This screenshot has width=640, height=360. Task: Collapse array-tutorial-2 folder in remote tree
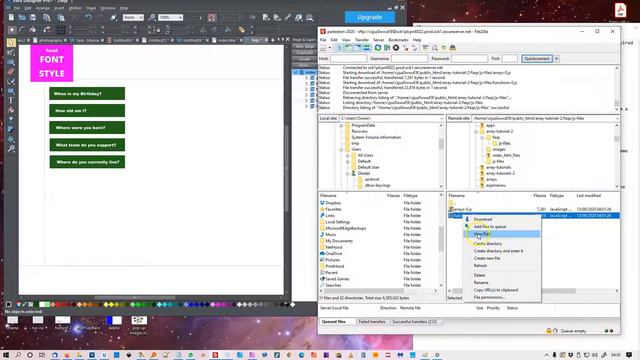coord(476,131)
